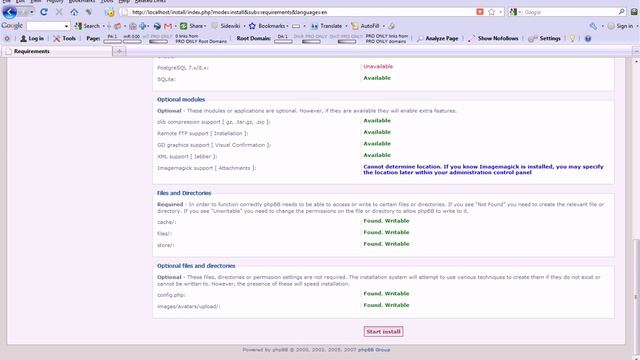Open Google toolbar wrench options
The width and height of the screenshot is (640, 360).
[593, 26]
